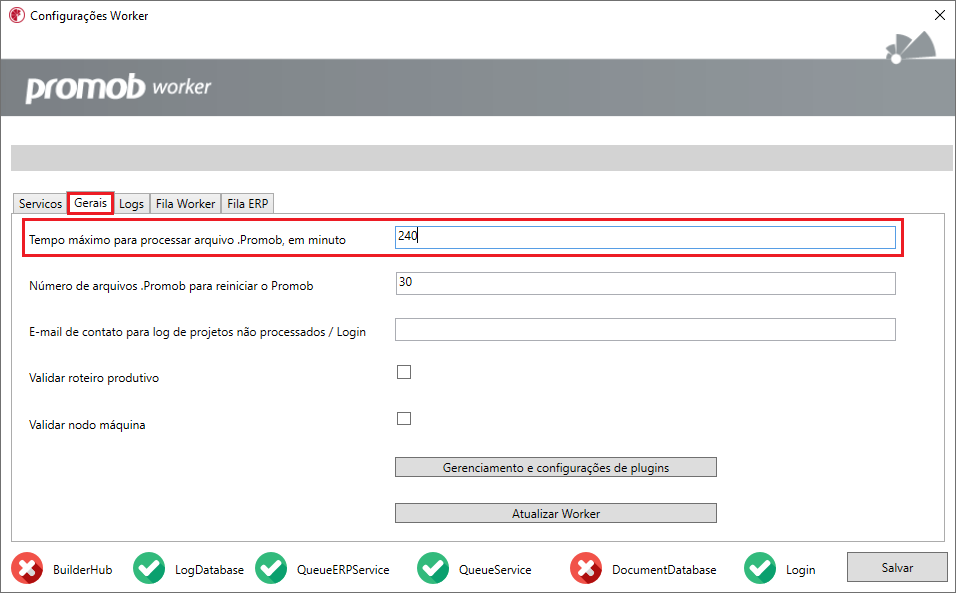The width and height of the screenshot is (956, 593).
Task: Click the 'Número de arquivos .Promob' label
Action: click(x=171, y=286)
